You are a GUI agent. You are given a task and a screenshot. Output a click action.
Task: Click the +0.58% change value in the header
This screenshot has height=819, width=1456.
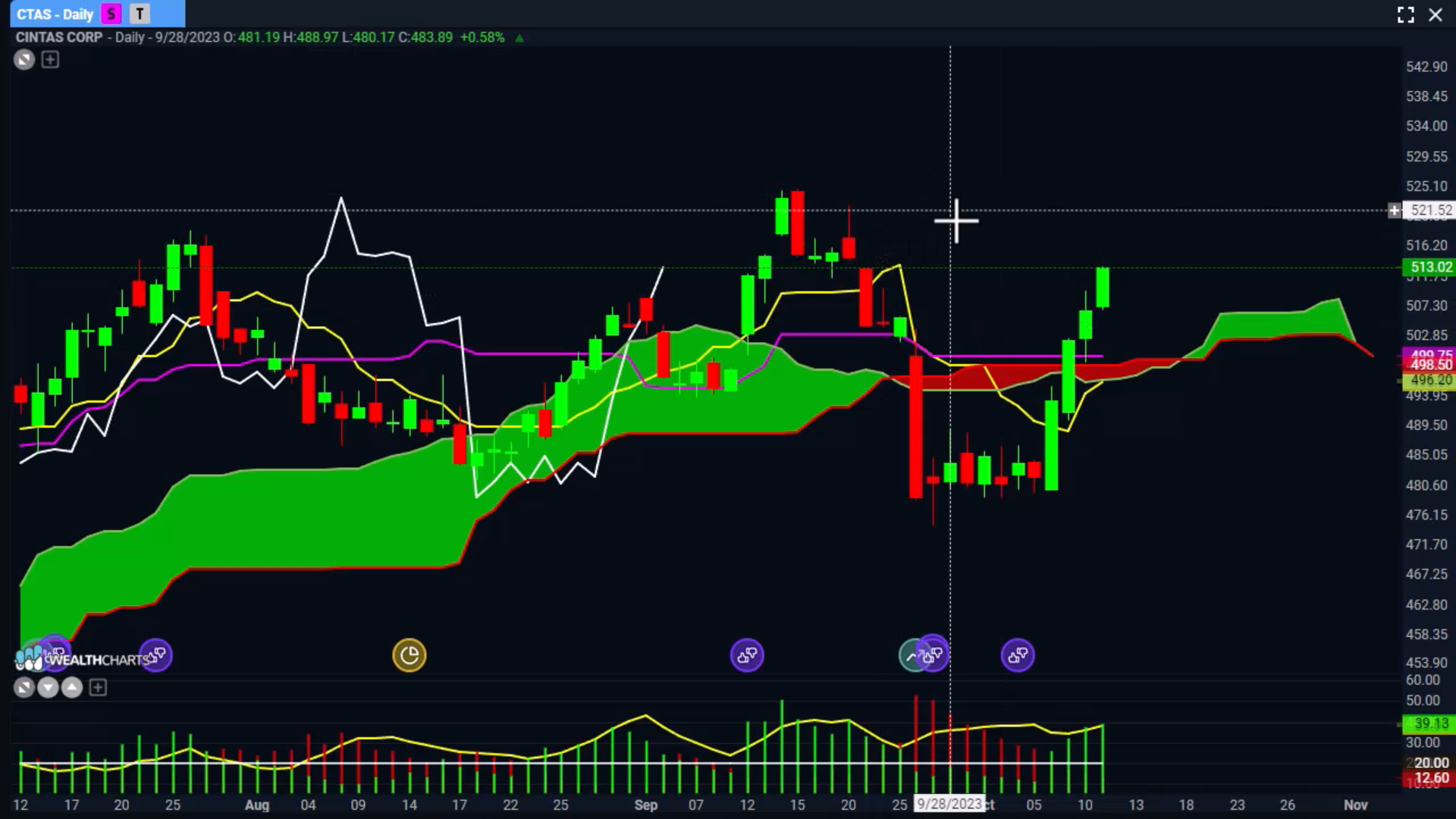tap(482, 37)
